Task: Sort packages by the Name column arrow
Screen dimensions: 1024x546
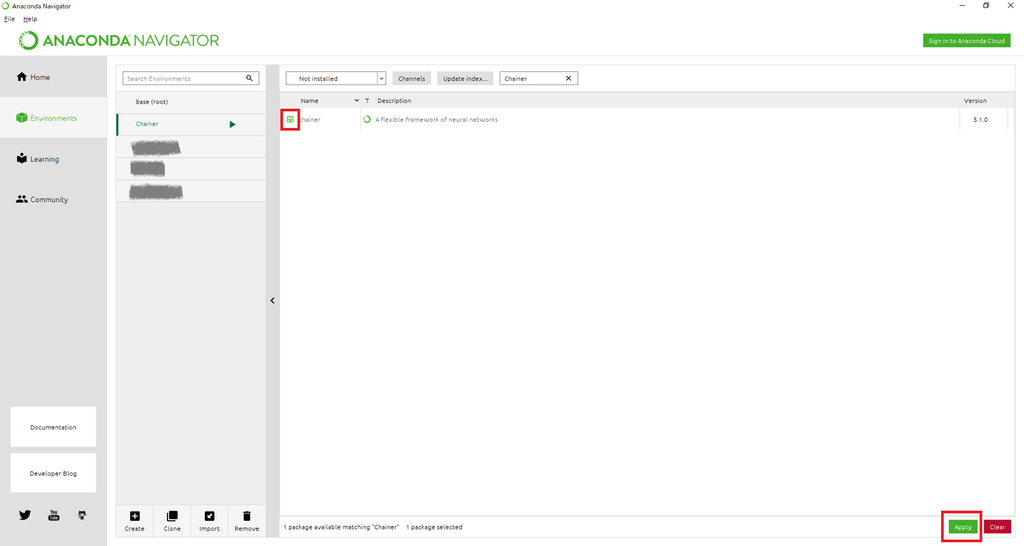Action: (357, 101)
